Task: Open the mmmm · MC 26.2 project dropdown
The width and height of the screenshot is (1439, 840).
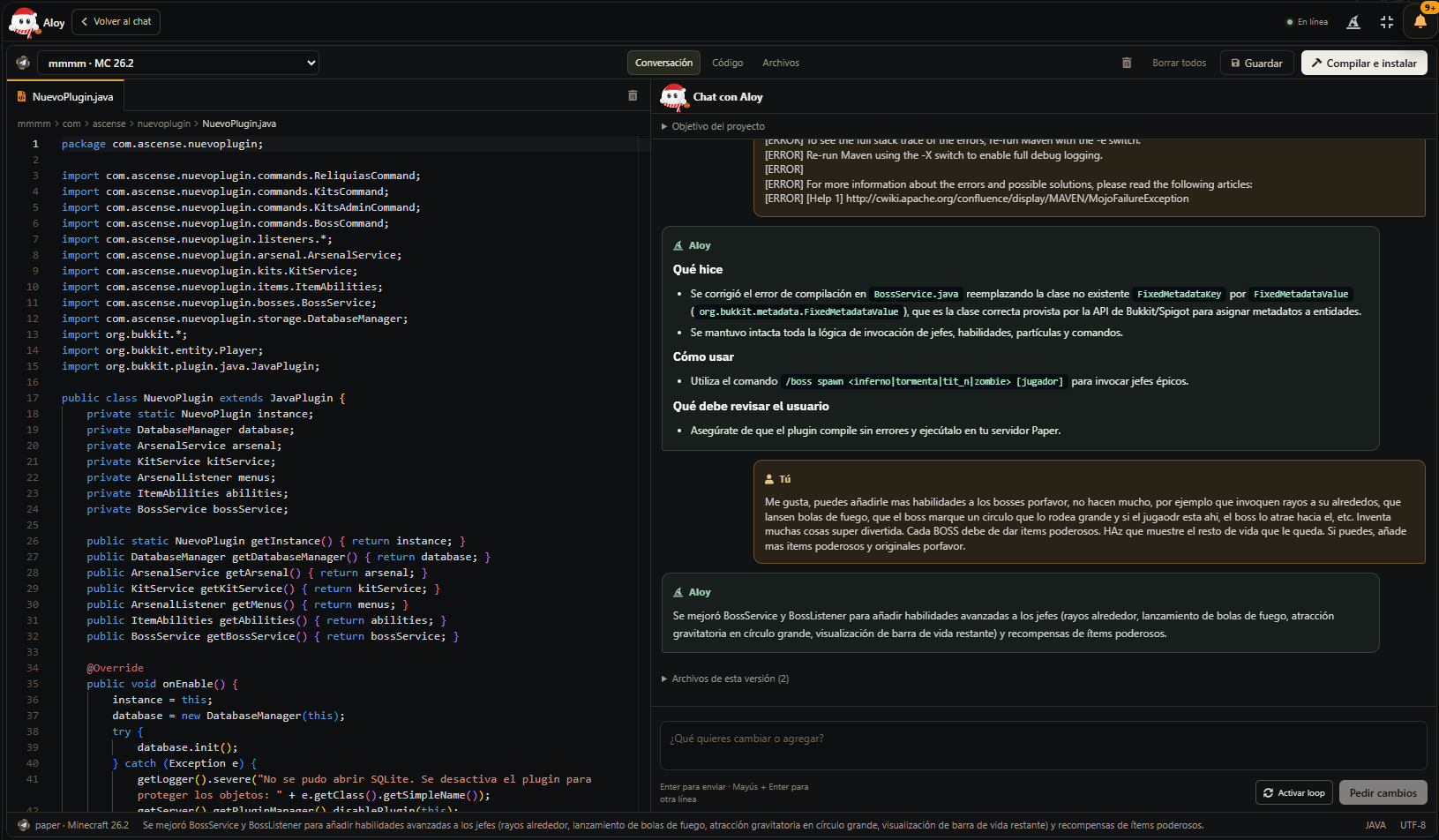Action: coord(178,63)
